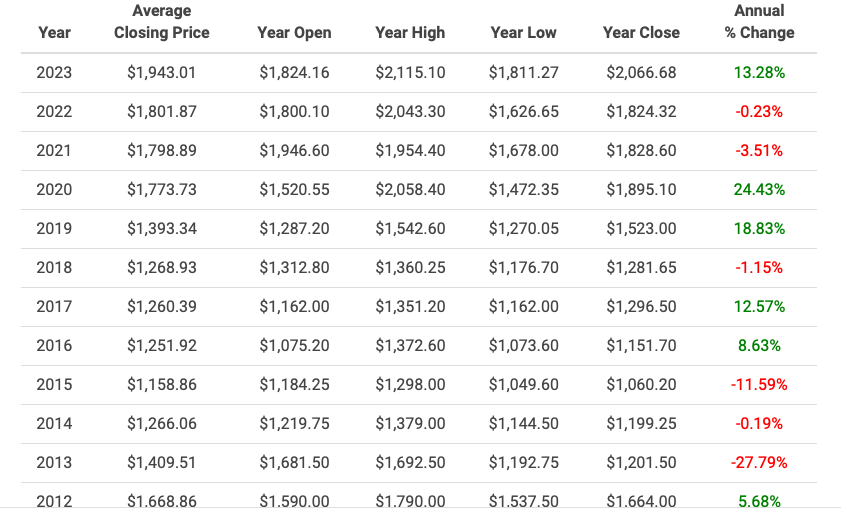Click the Year column header
This screenshot has width=841, height=512.
pyautogui.click(x=54, y=33)
